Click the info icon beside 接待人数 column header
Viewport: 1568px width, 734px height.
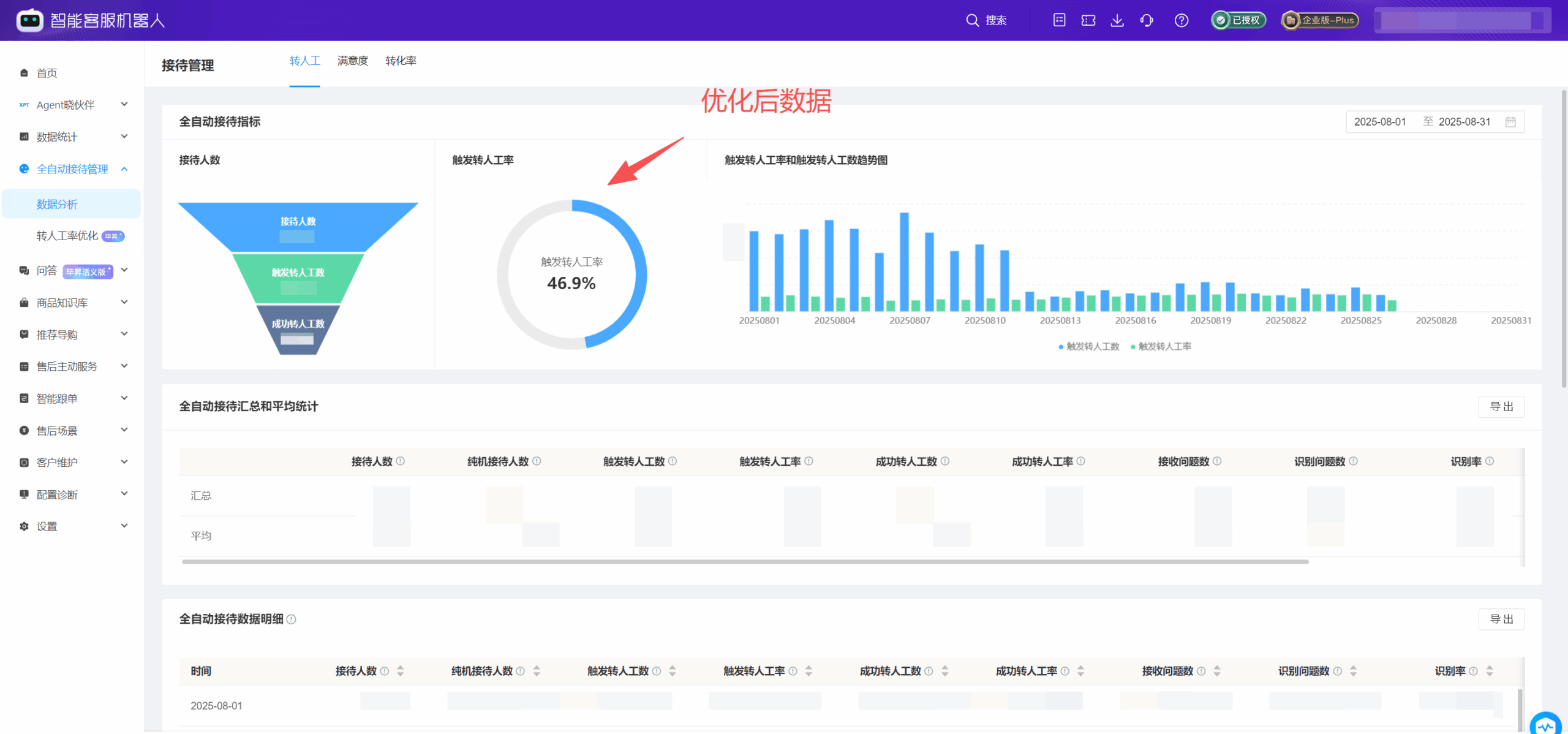point(402,461)
